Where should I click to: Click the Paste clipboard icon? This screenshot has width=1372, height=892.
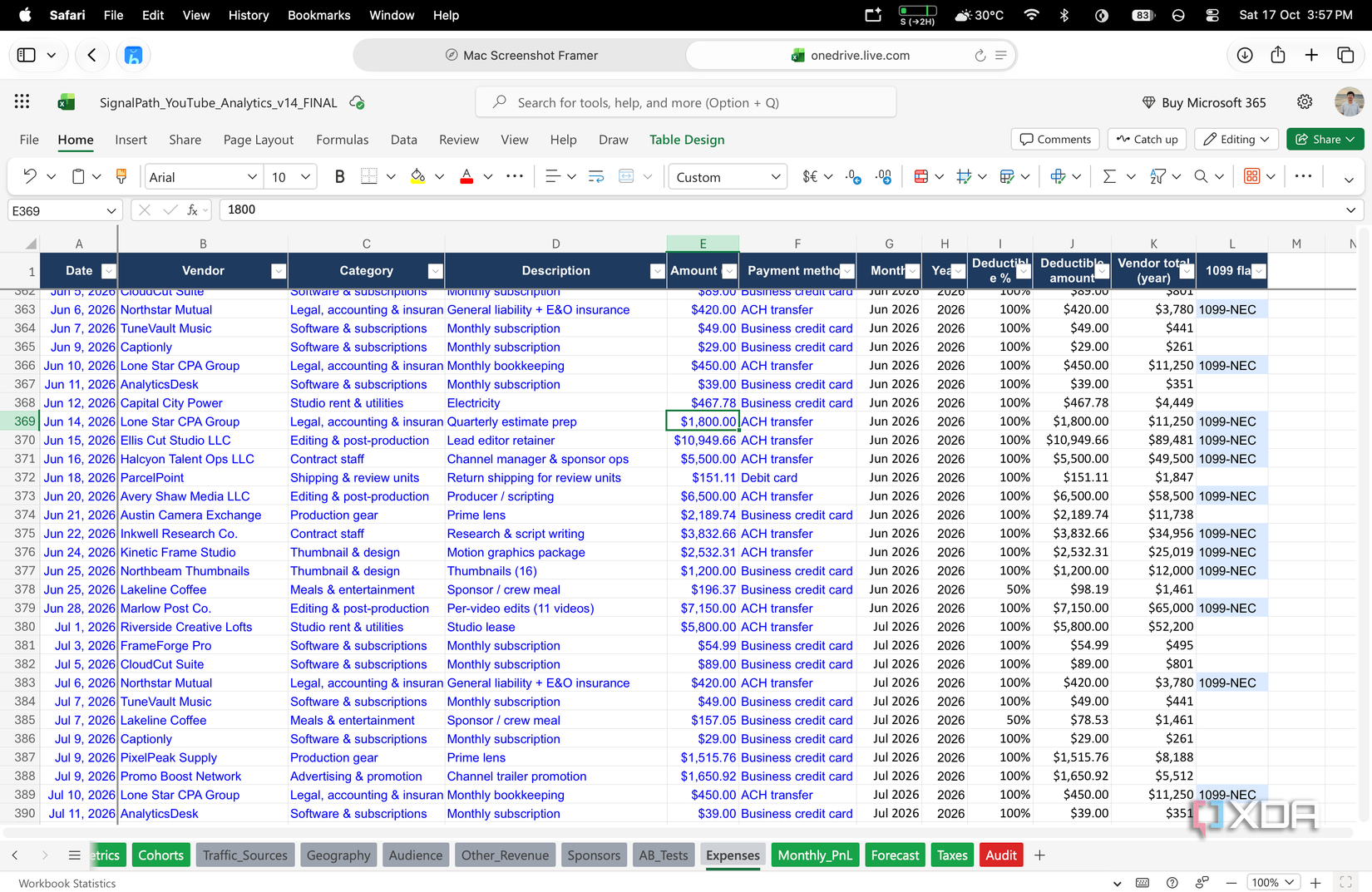pyautogui.click(x=78, y=176)
